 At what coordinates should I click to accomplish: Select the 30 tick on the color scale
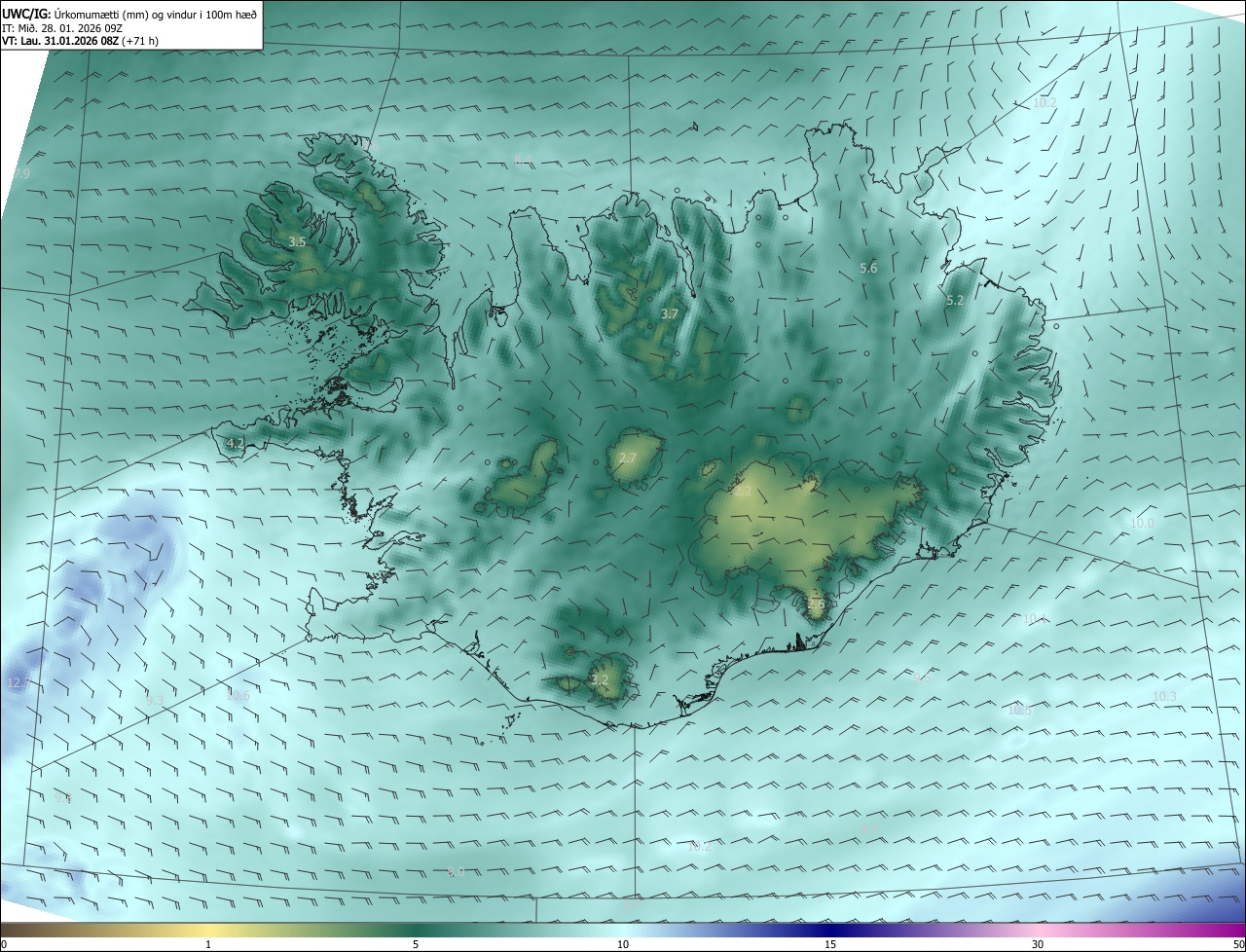pos(1038,944)
